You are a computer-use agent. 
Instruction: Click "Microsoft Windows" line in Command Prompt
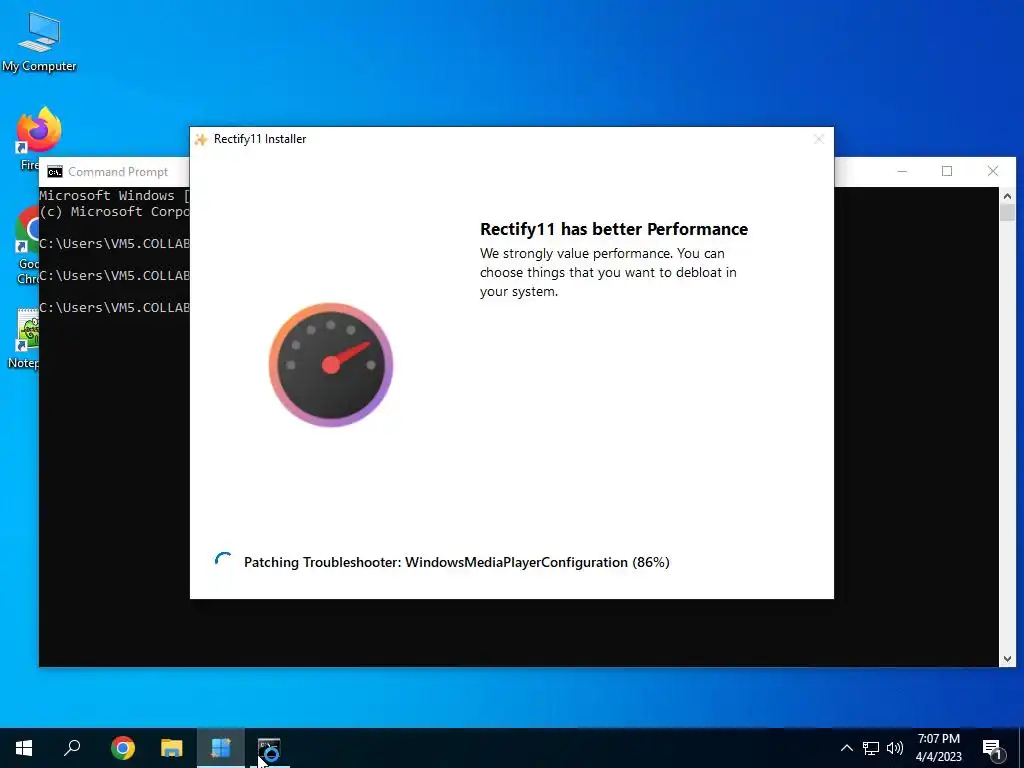[114, 195]
